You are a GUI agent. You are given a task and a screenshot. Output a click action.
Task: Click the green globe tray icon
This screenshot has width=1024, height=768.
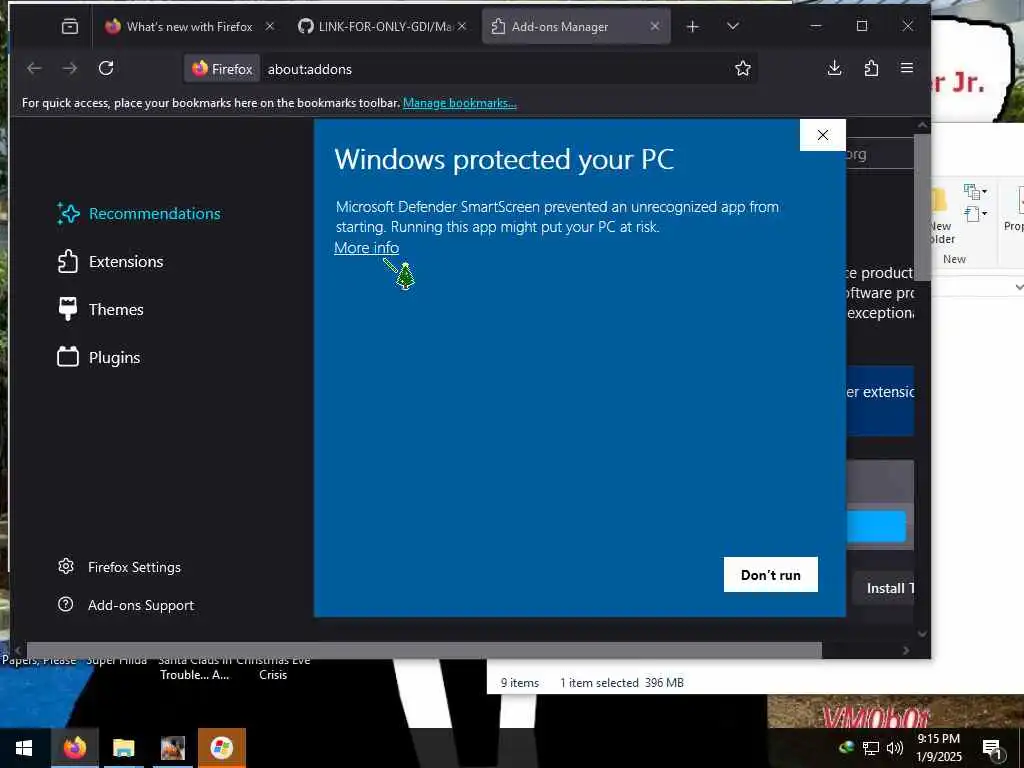point(846,747)
